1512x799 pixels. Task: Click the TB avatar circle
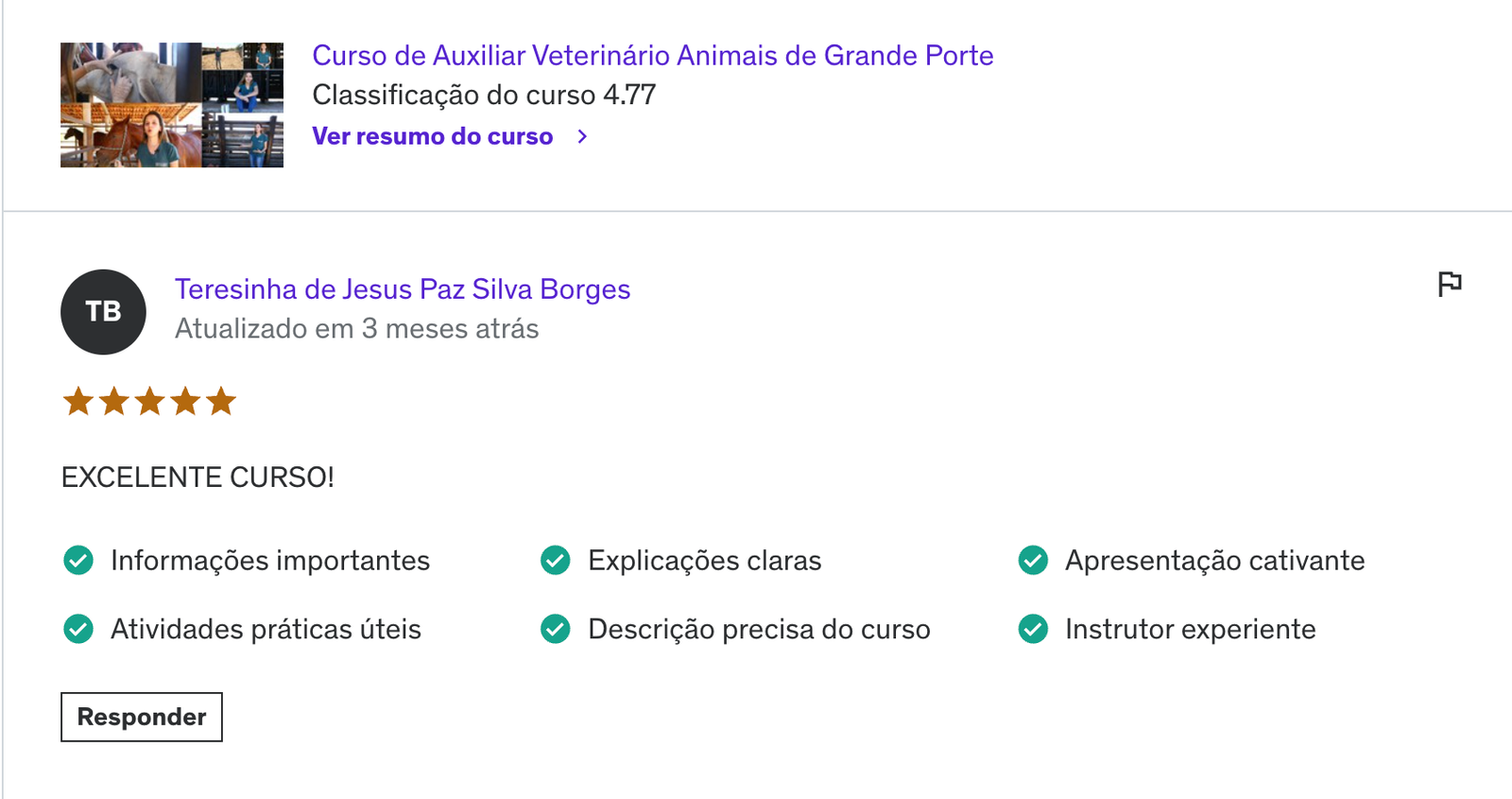pos(103,312)
